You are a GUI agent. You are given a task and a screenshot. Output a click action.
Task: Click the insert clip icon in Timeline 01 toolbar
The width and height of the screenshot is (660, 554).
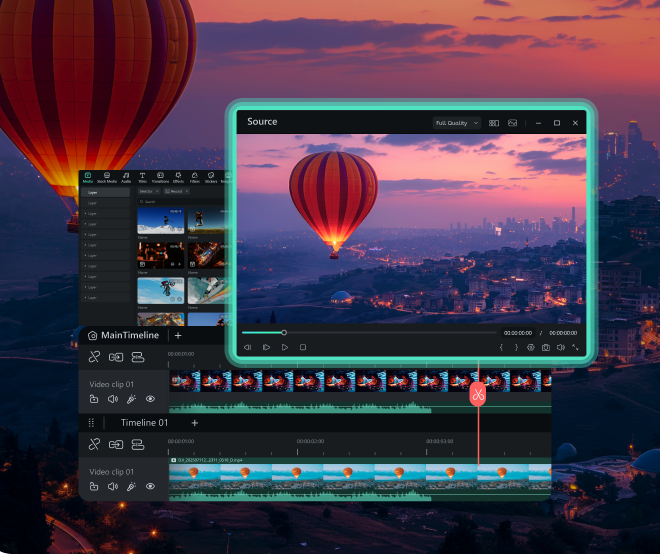tap(116, 444)
